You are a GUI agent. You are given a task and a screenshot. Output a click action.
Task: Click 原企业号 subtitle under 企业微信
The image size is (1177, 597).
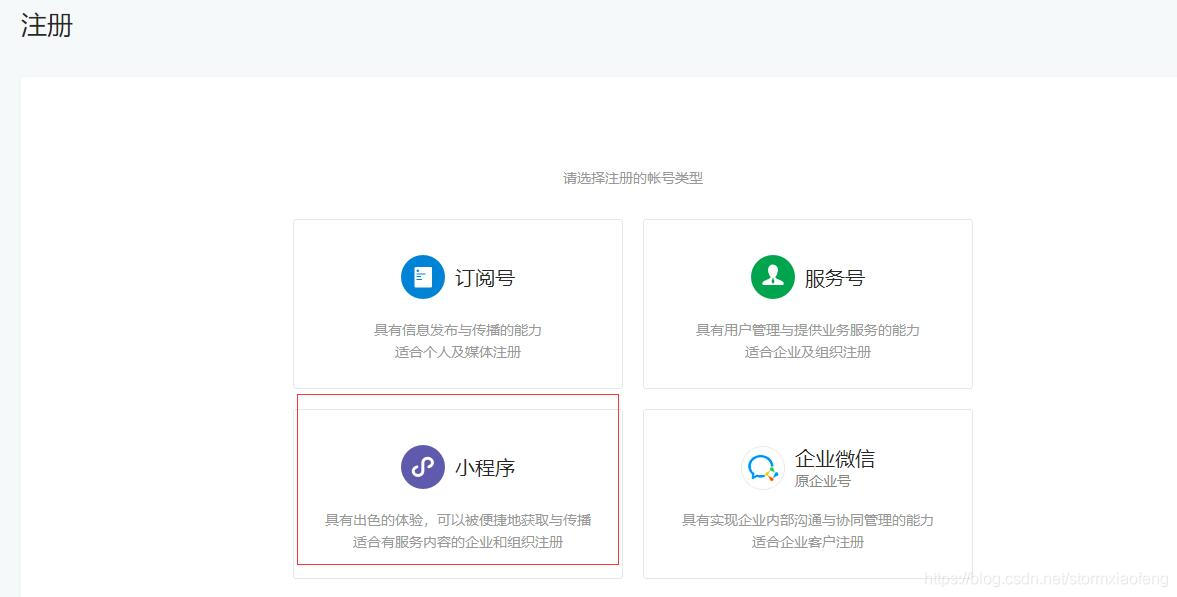(x=823, y=481)
